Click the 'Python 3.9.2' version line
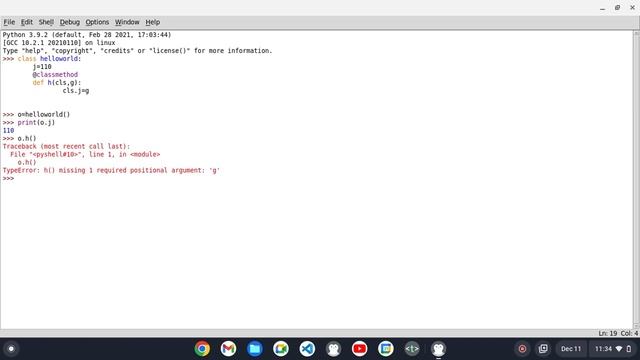Viewport: 640px width, 360px height. 87,35
